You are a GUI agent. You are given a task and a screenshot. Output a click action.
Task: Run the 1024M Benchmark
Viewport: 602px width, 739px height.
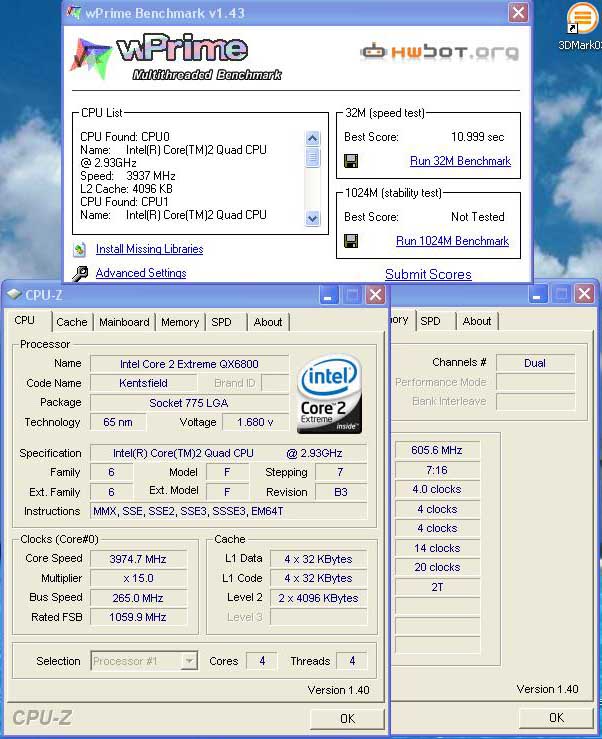452,241
